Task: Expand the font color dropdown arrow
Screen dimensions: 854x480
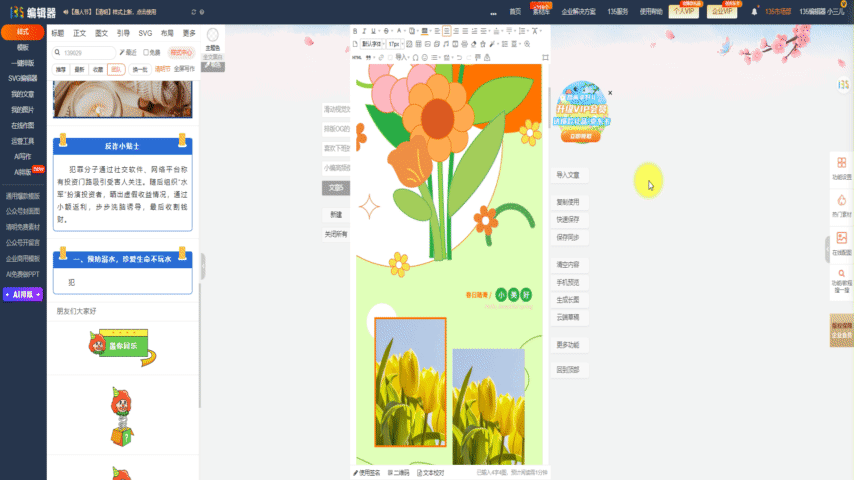Action: (405, 31)
